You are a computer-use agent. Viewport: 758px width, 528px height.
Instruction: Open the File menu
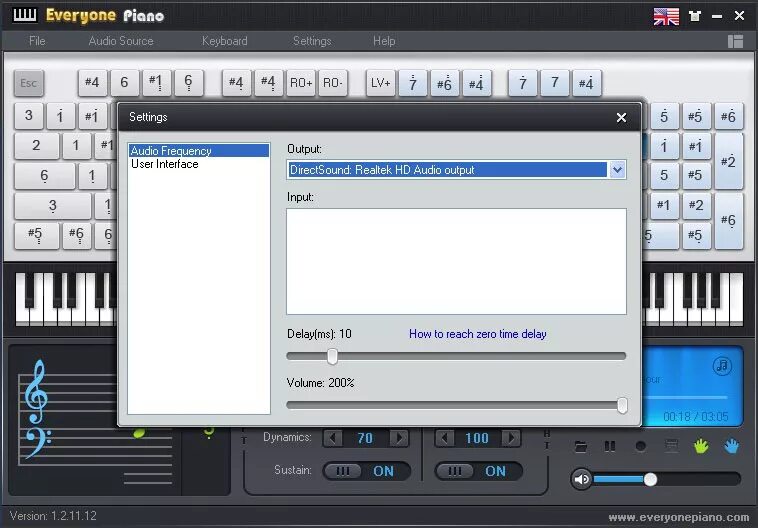pyautogui.click(x=37, y=41)
